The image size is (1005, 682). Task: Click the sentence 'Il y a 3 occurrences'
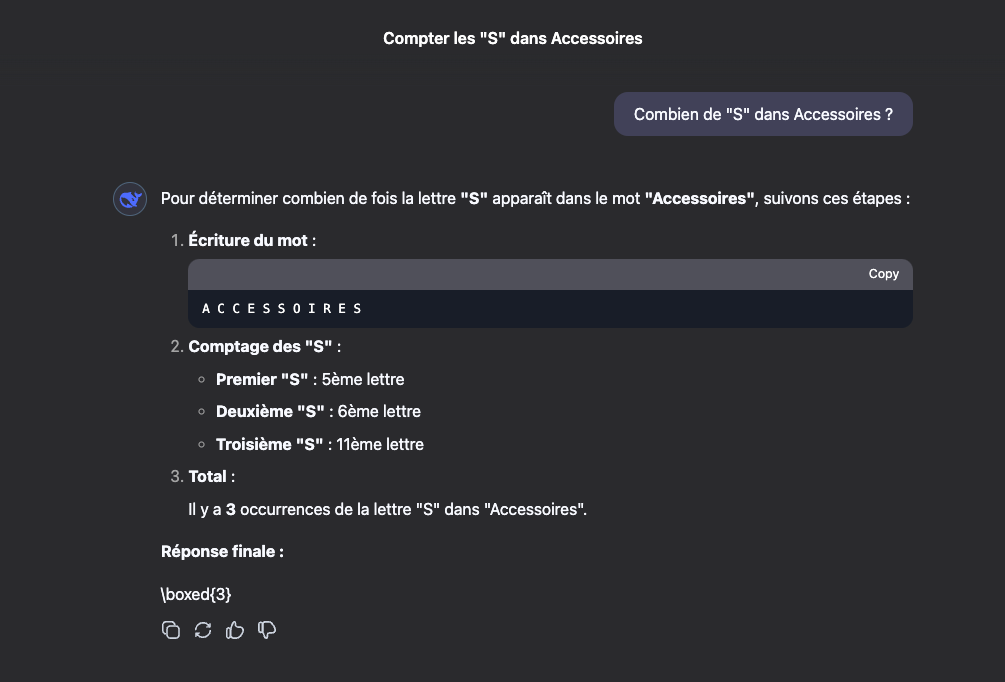click(x=387, y=510)
